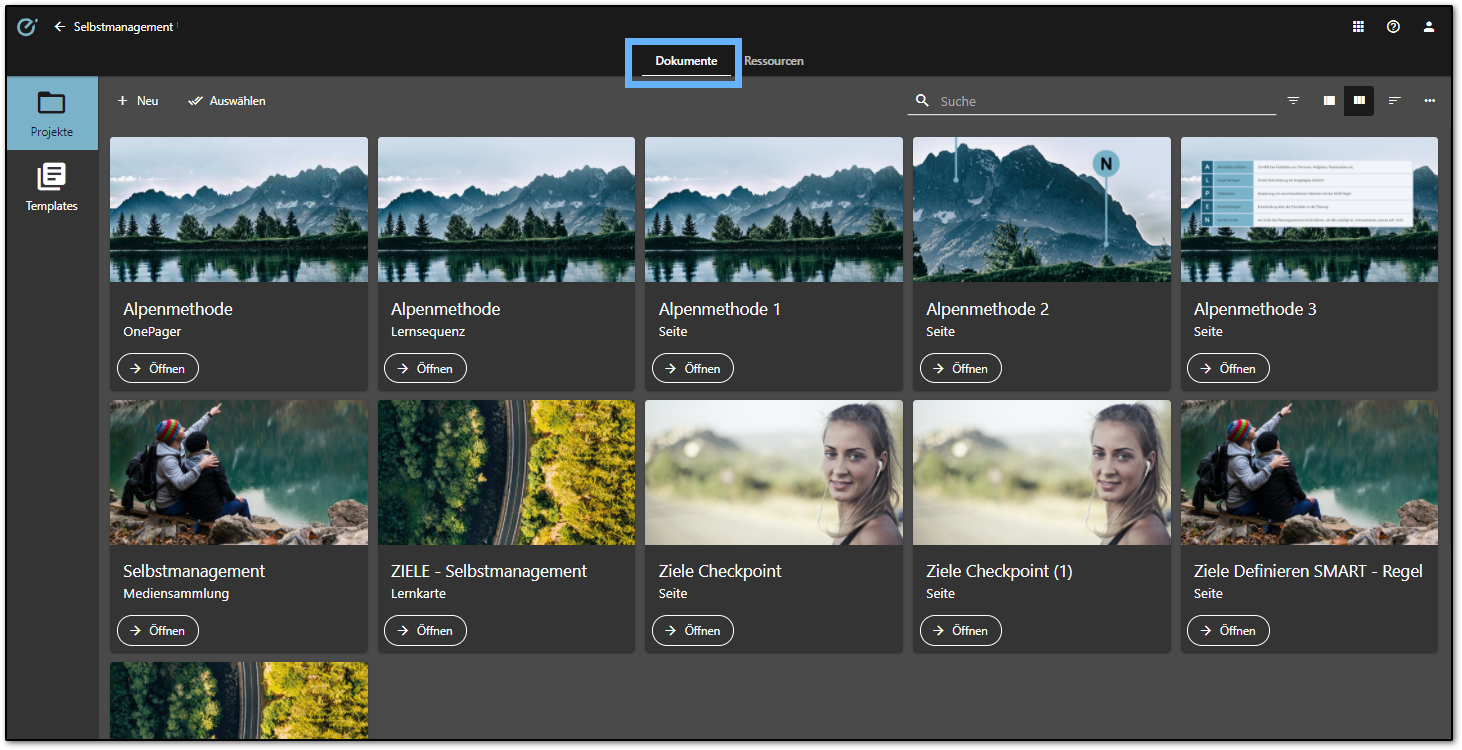Click the Lernsequenz type label
Viewport: 1462px width, 750px height.
[428, 332]
